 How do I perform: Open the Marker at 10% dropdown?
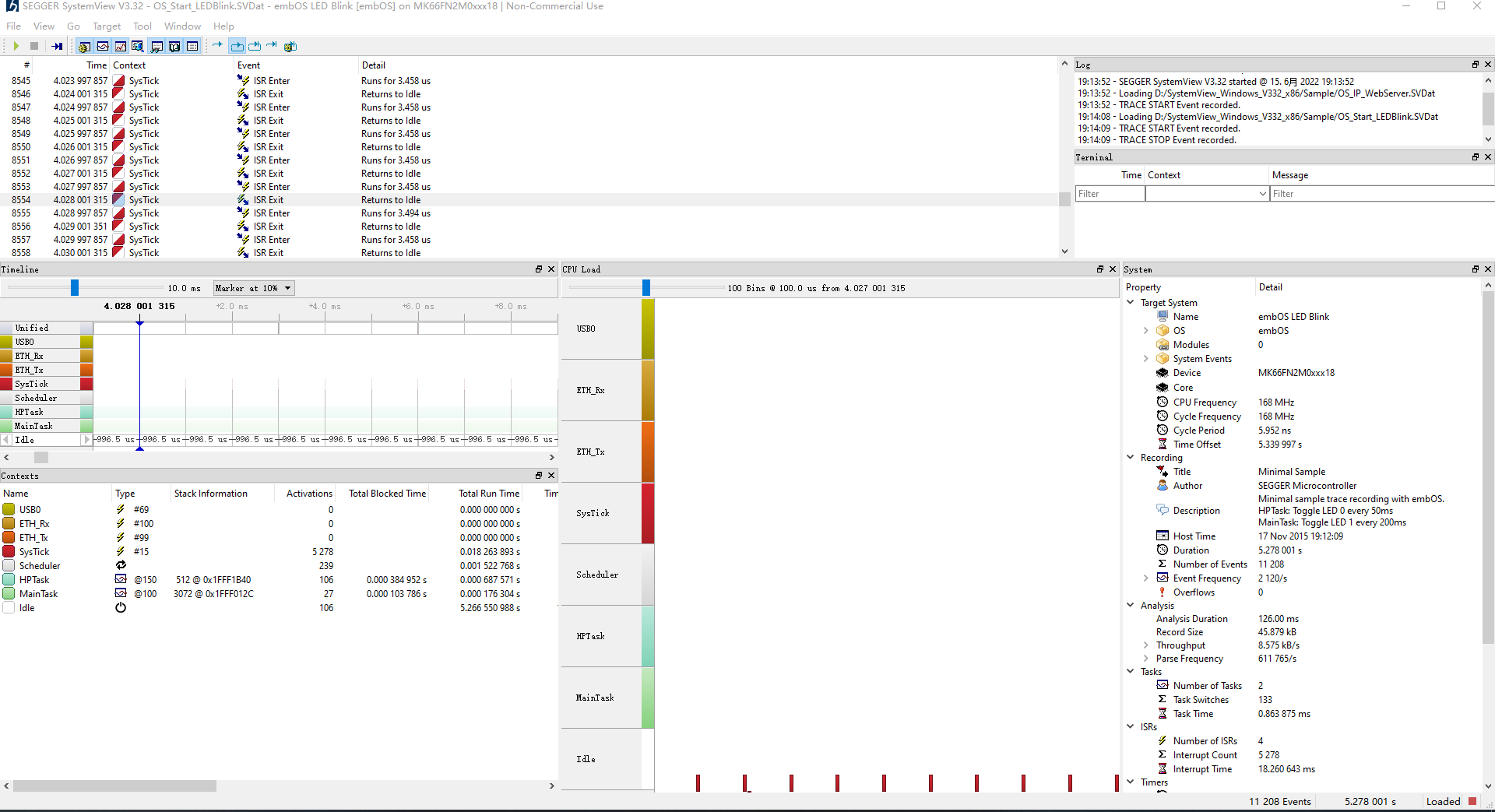(254, 288)
